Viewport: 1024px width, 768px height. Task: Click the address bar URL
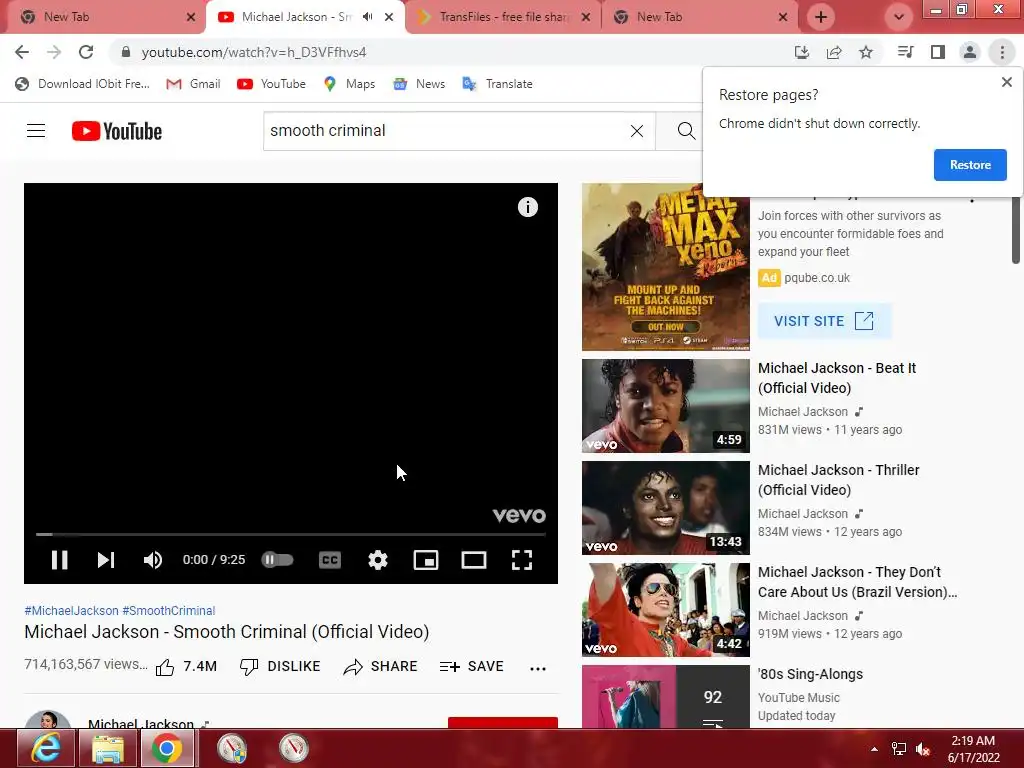(254, 52)
